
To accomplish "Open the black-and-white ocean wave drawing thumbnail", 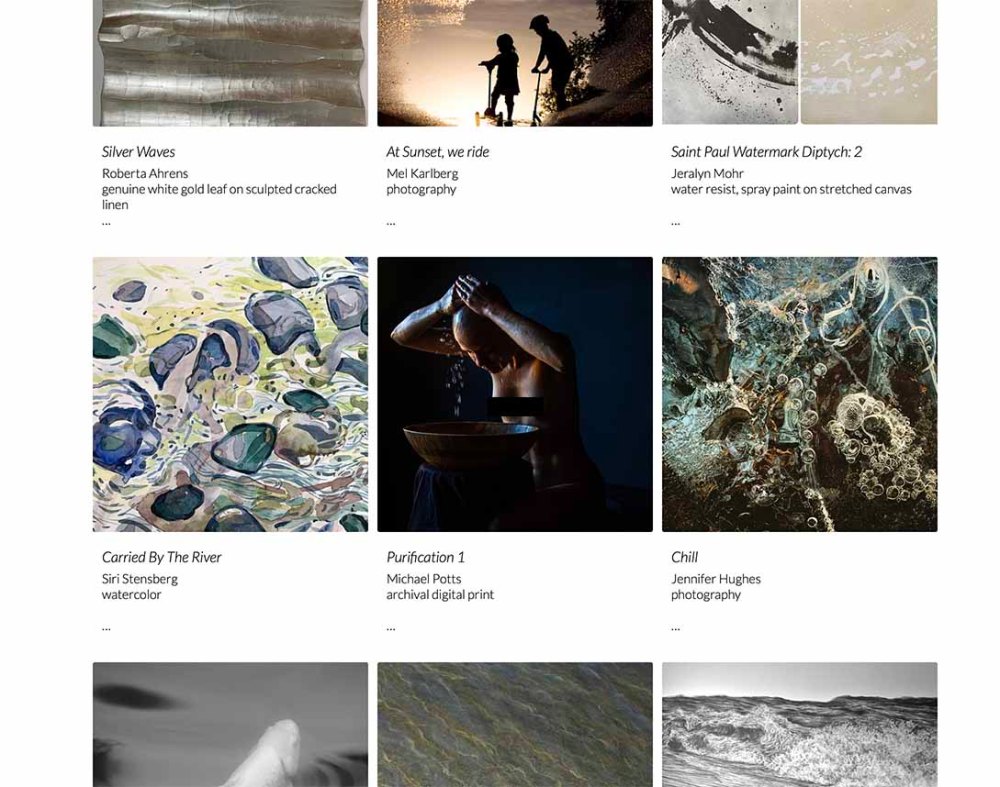I will [800, 724].
